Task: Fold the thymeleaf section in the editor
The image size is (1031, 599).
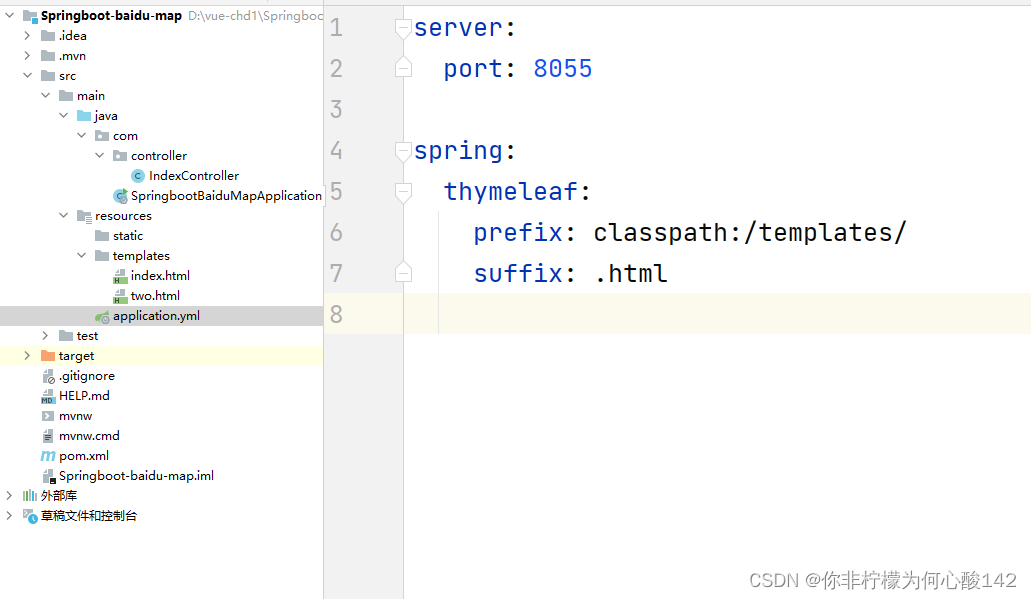Action: tap(402, 191)
